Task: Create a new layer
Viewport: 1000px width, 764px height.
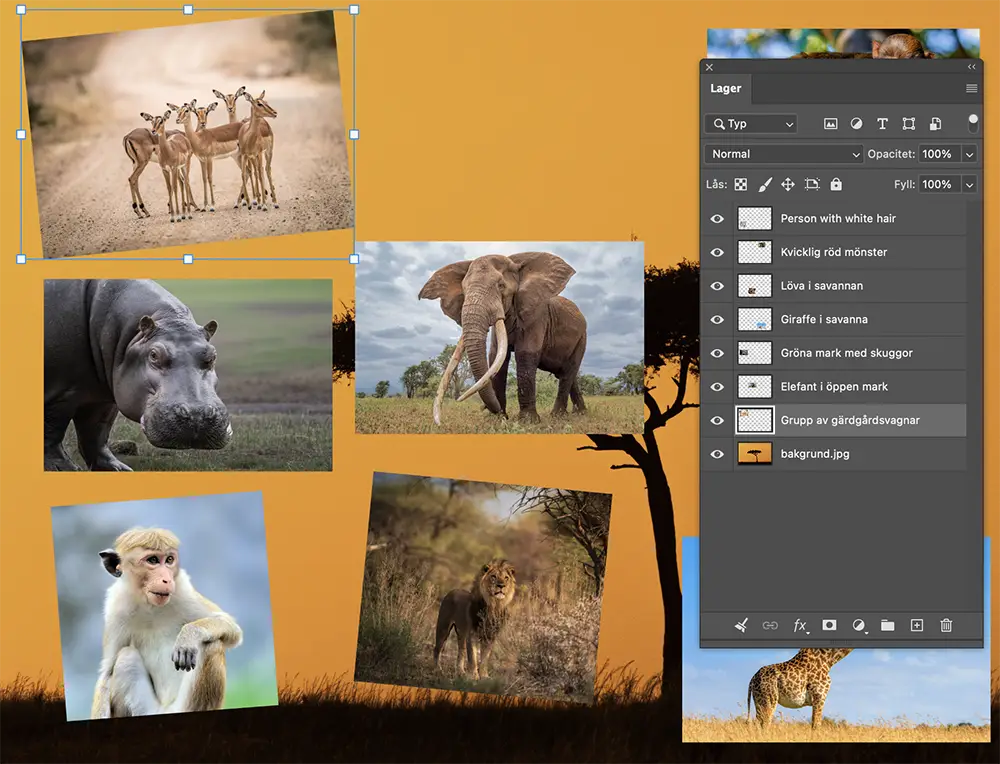Action: point(917,625)
